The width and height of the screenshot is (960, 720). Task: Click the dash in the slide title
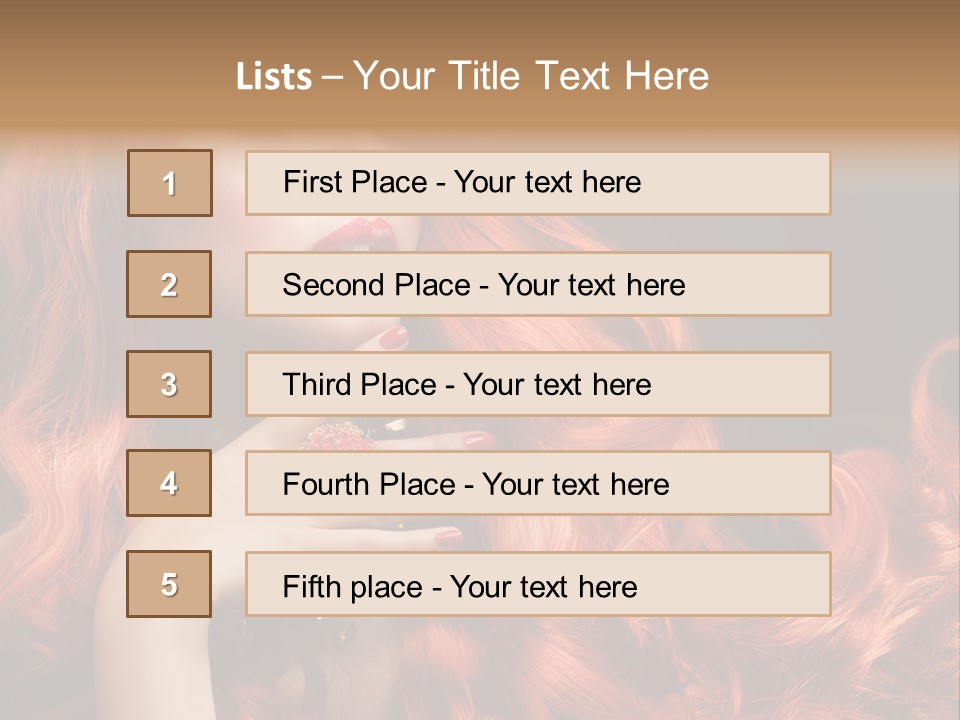(332, 77)
